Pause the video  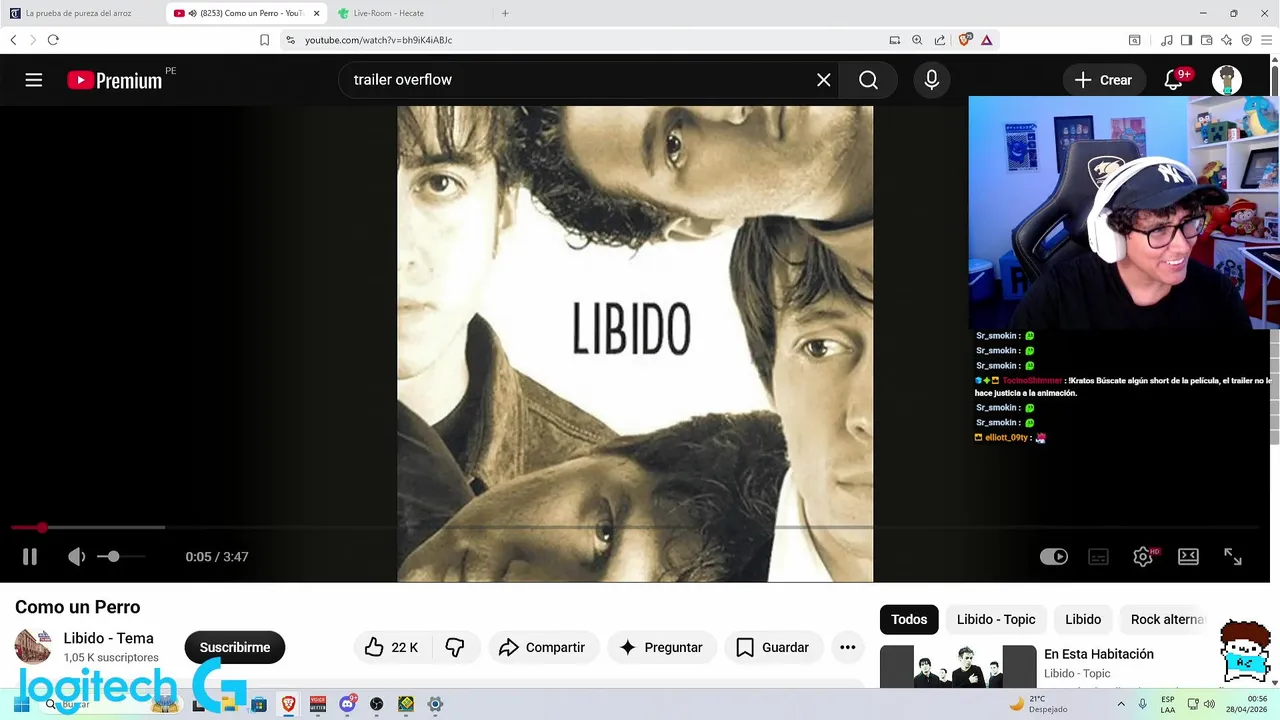coord(30,557)
